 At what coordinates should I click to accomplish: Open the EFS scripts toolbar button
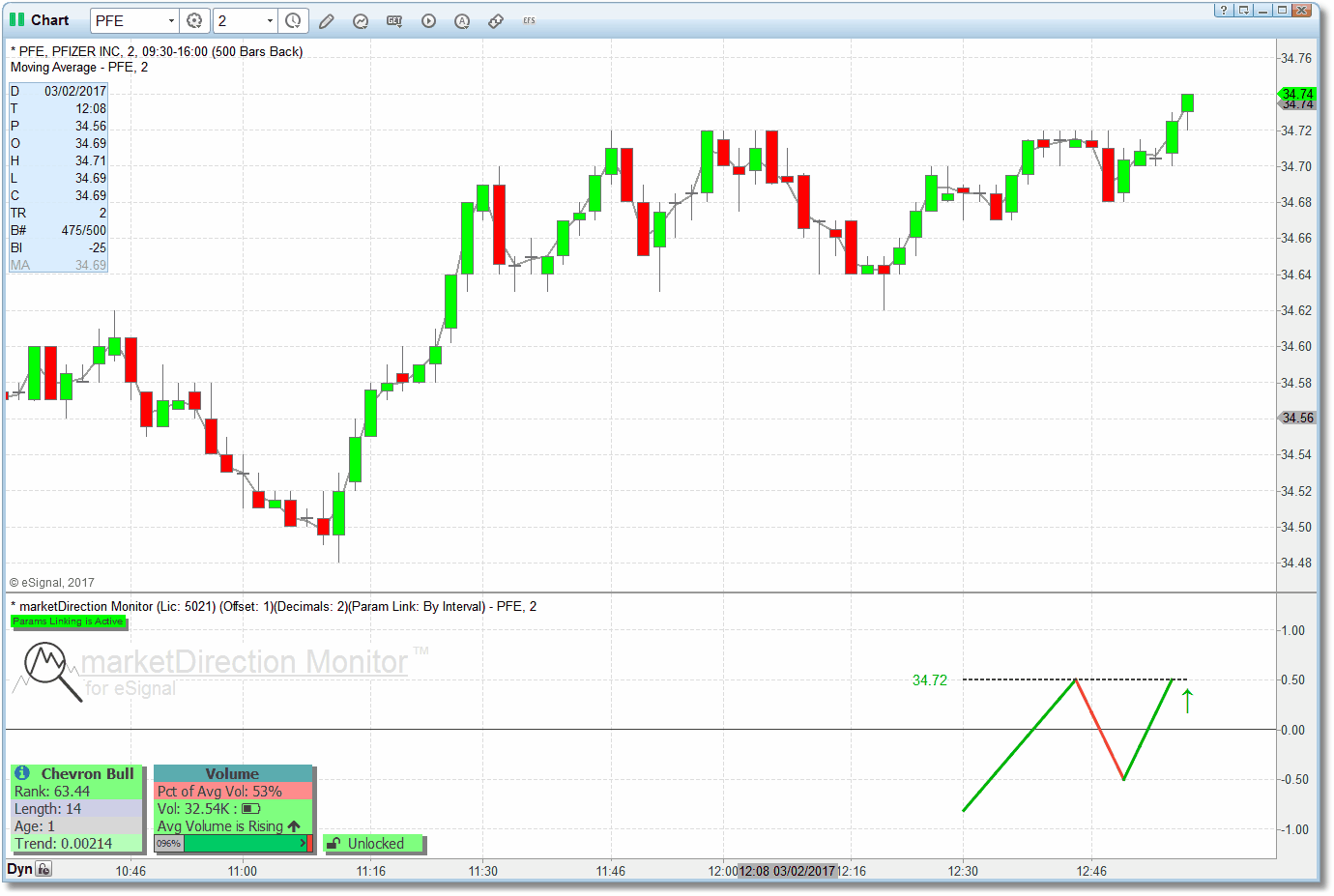529,20
